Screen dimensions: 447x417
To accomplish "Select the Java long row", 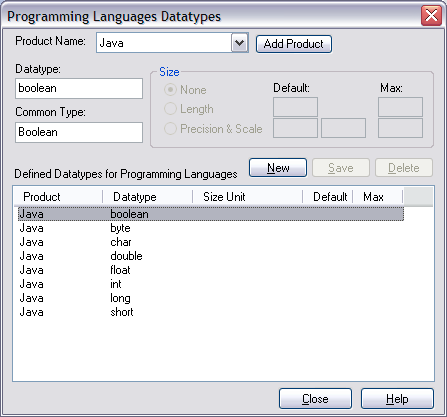I will (211, 298).
